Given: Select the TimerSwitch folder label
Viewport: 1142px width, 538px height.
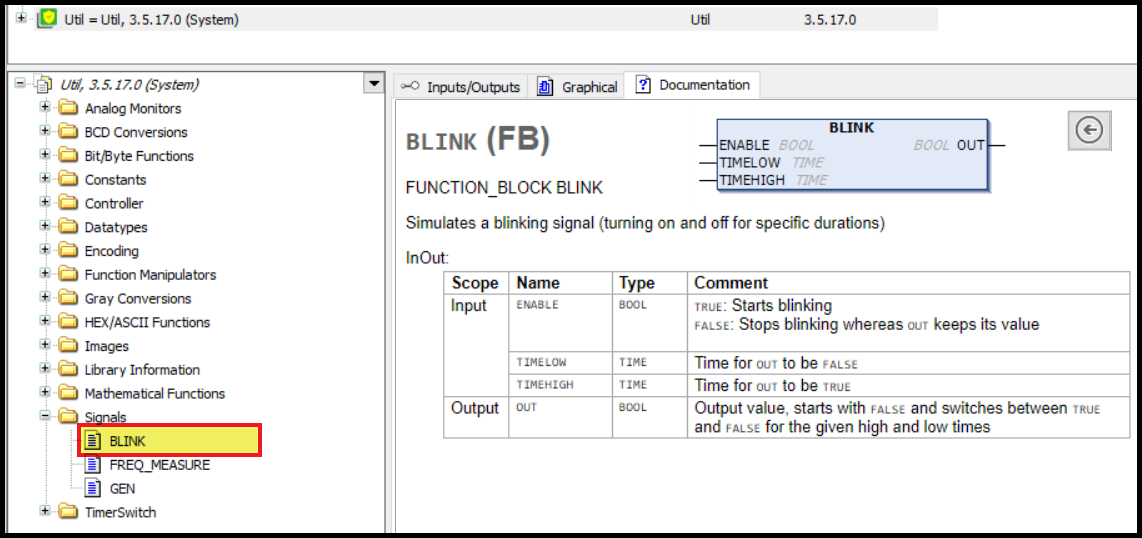Looking at the screenshot, I should 120,512.
